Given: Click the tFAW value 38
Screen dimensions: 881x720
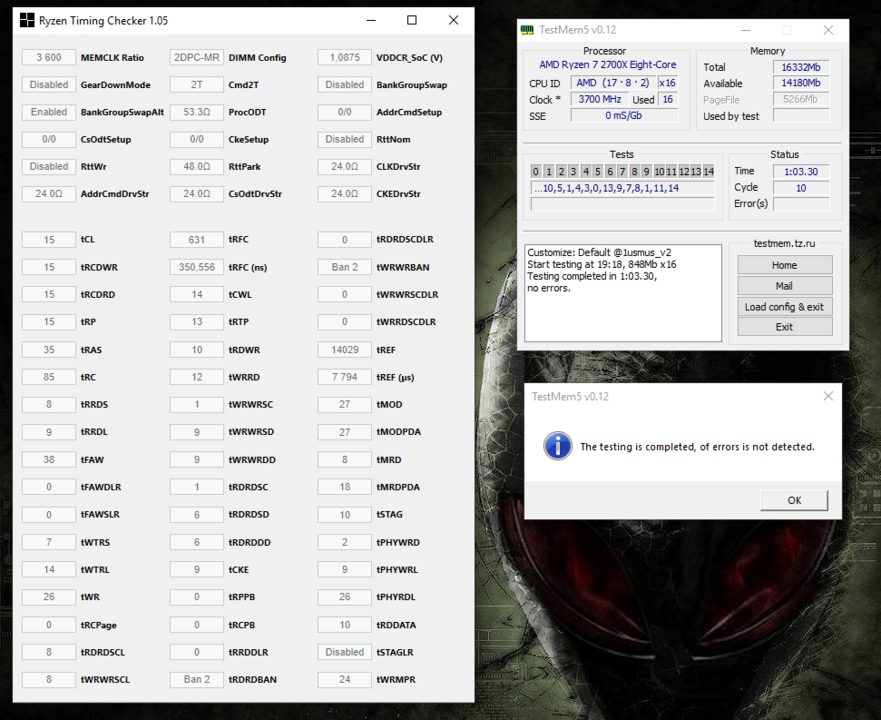Looking at the screenshot, I should coord(49,459).
